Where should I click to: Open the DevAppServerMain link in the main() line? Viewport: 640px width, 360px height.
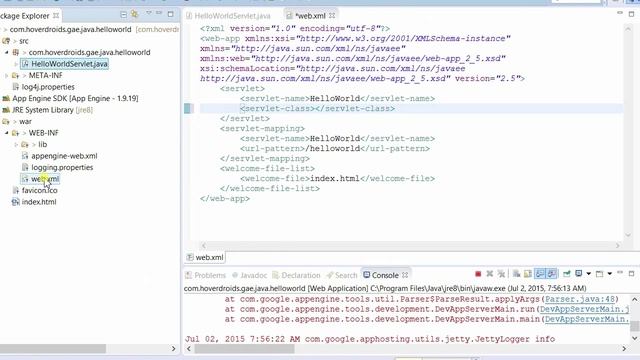tap(587, 319)
